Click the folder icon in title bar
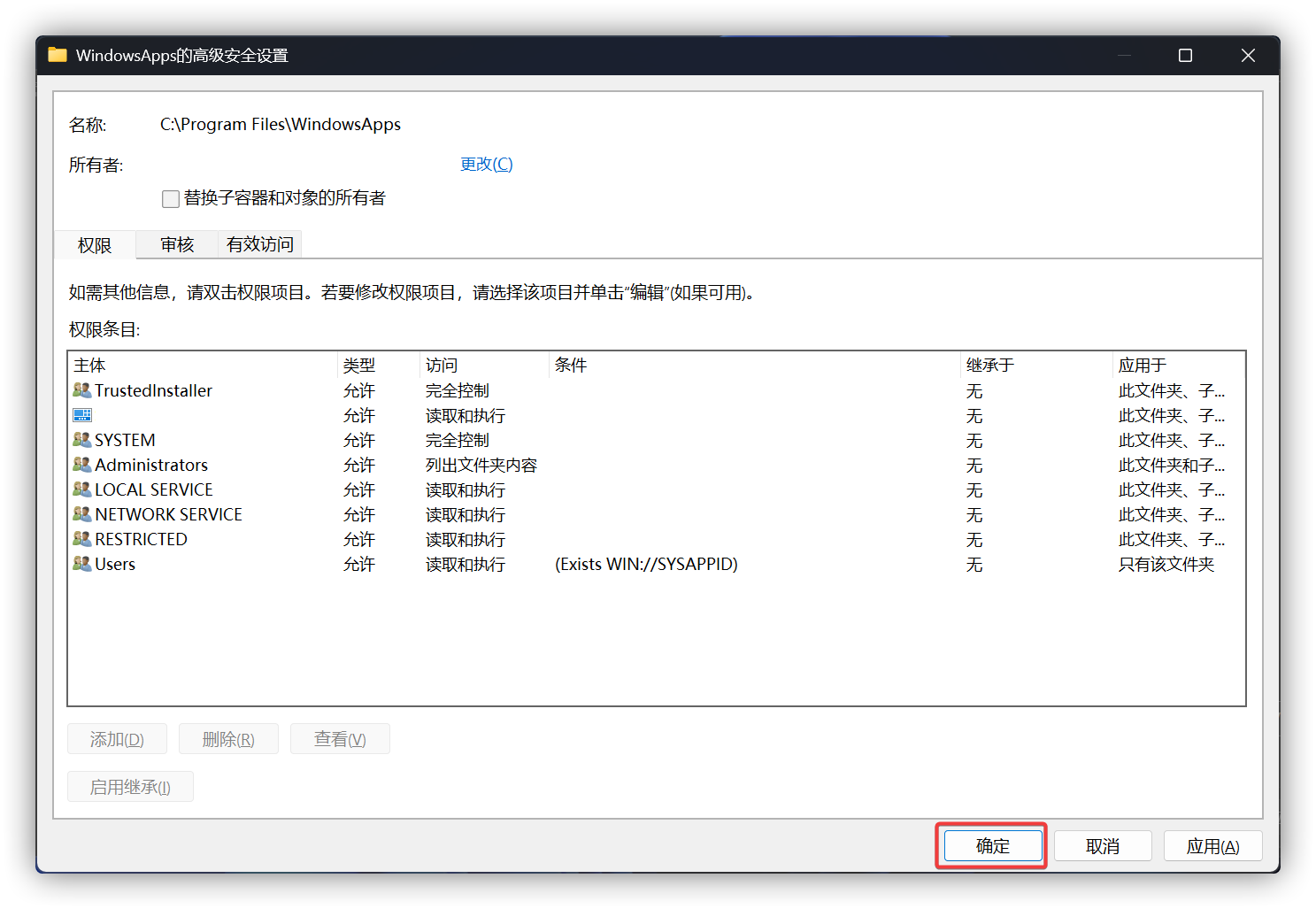 [58, 55]
